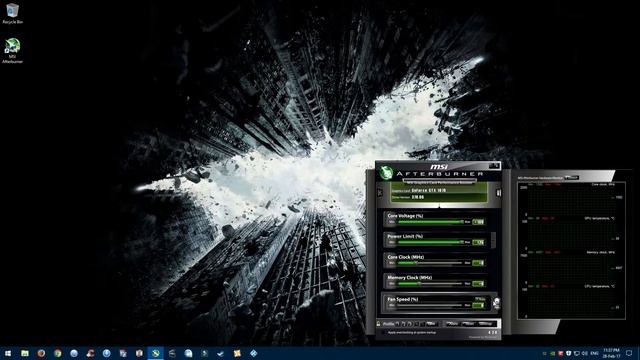
Task: Click the Fan Speed slider
Action: tap(431, 305)
